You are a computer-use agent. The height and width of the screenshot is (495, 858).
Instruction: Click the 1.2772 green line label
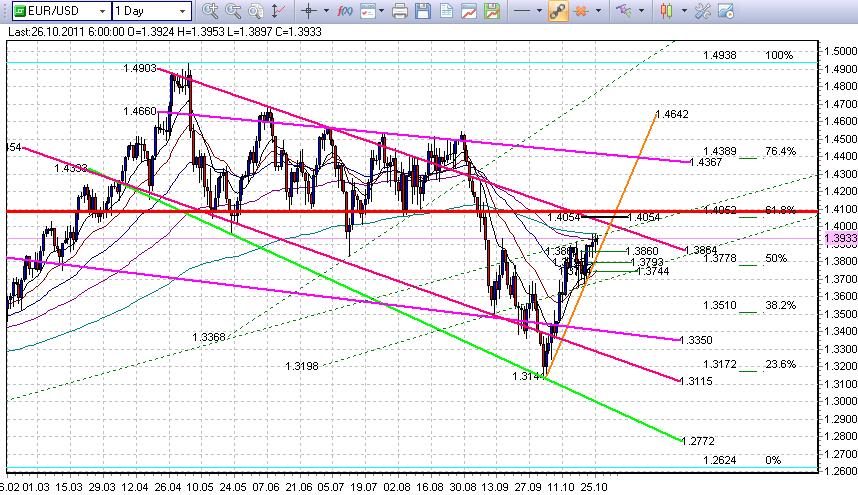(x=698, y=441)
